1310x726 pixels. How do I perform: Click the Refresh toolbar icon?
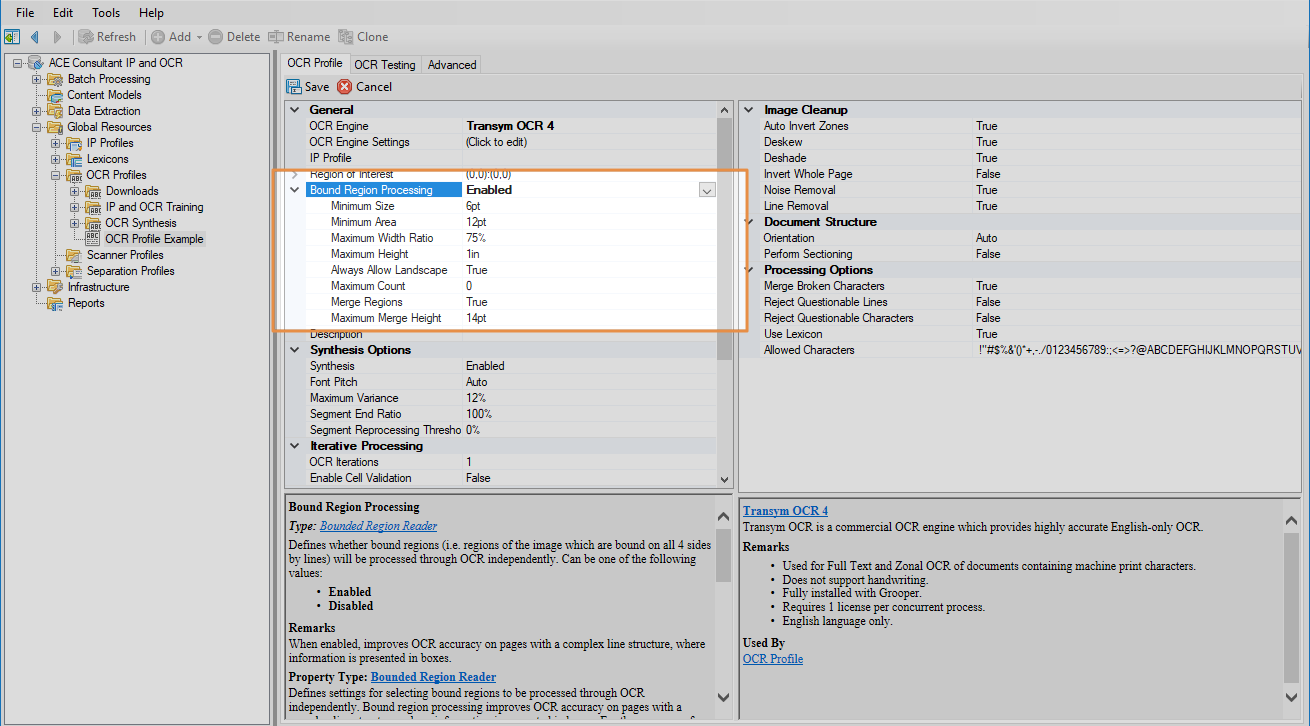[x=86, y=37]
